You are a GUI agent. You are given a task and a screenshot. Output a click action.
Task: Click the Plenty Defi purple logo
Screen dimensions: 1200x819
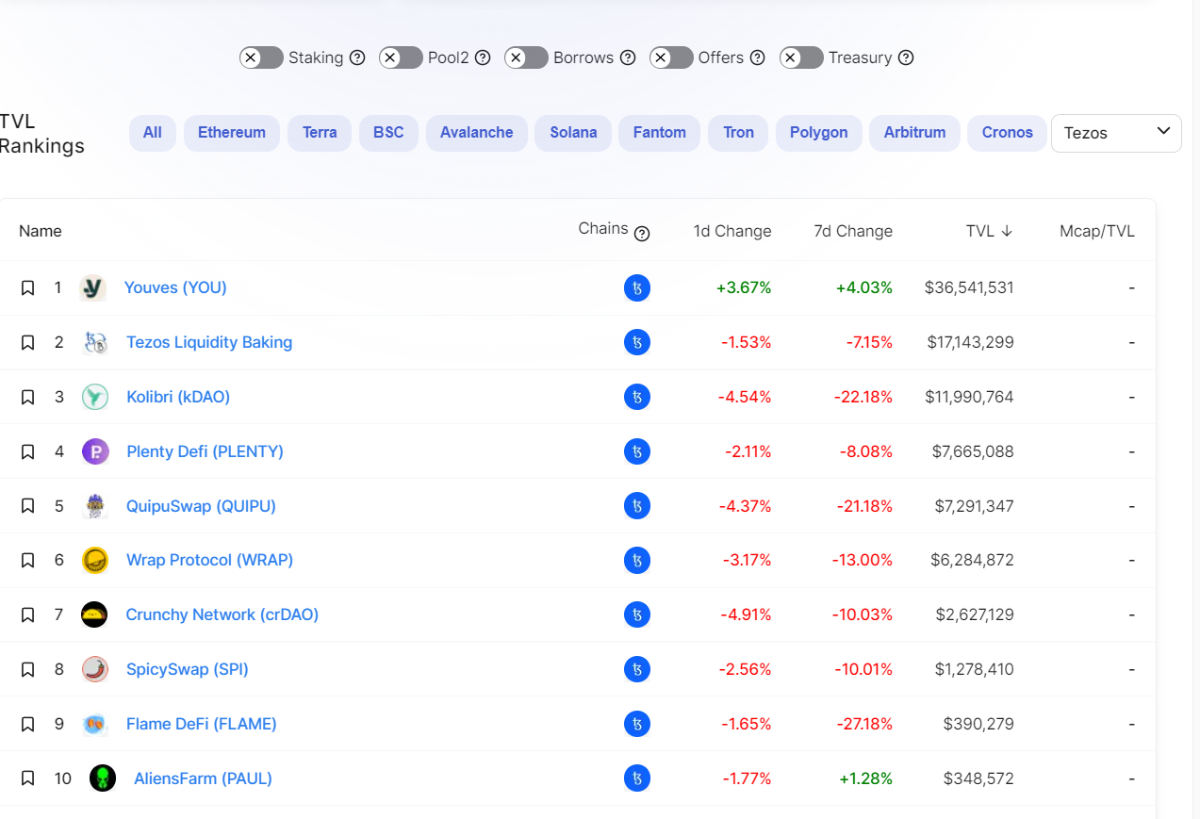95,452
